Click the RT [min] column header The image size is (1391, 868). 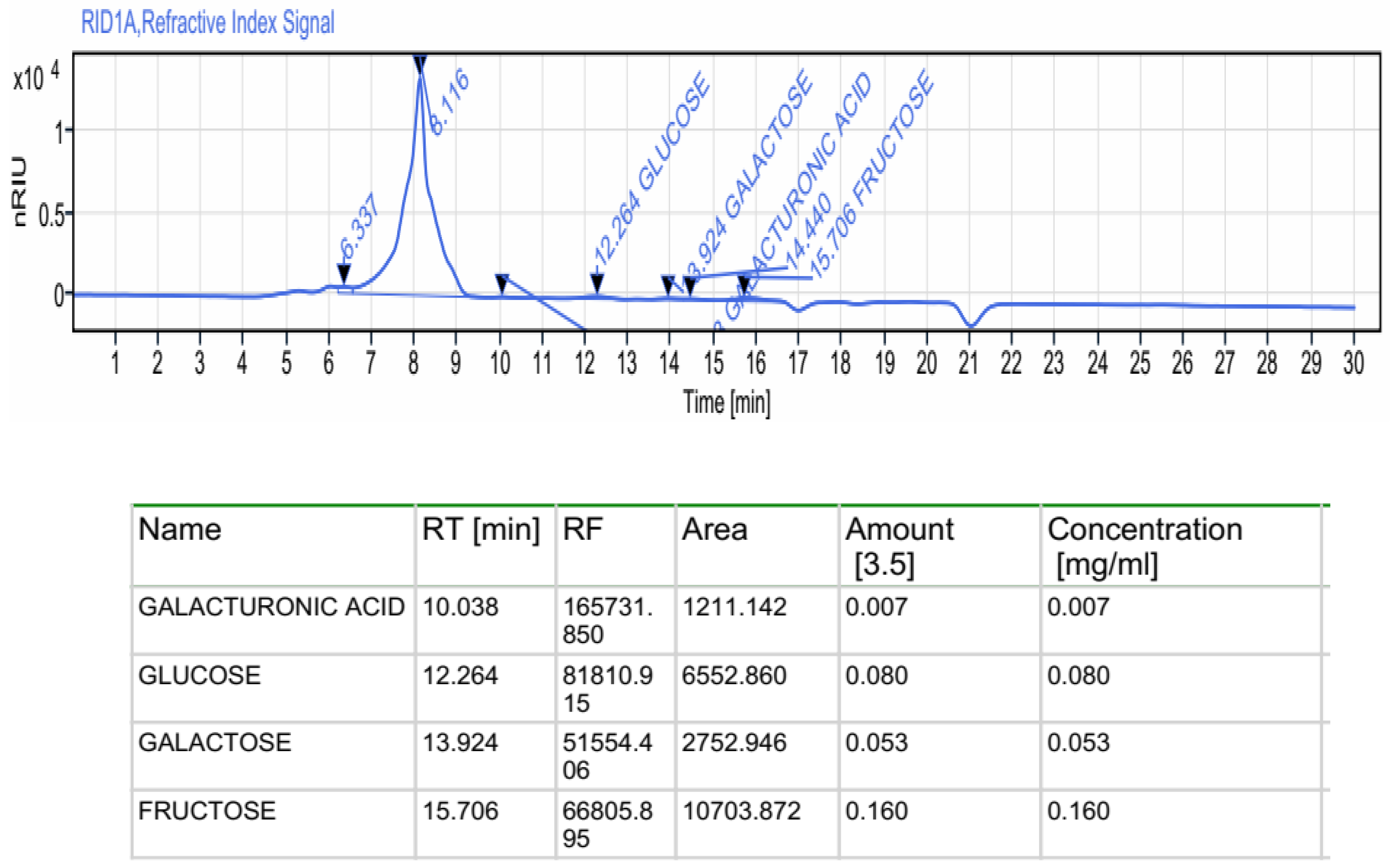point(481,529)
